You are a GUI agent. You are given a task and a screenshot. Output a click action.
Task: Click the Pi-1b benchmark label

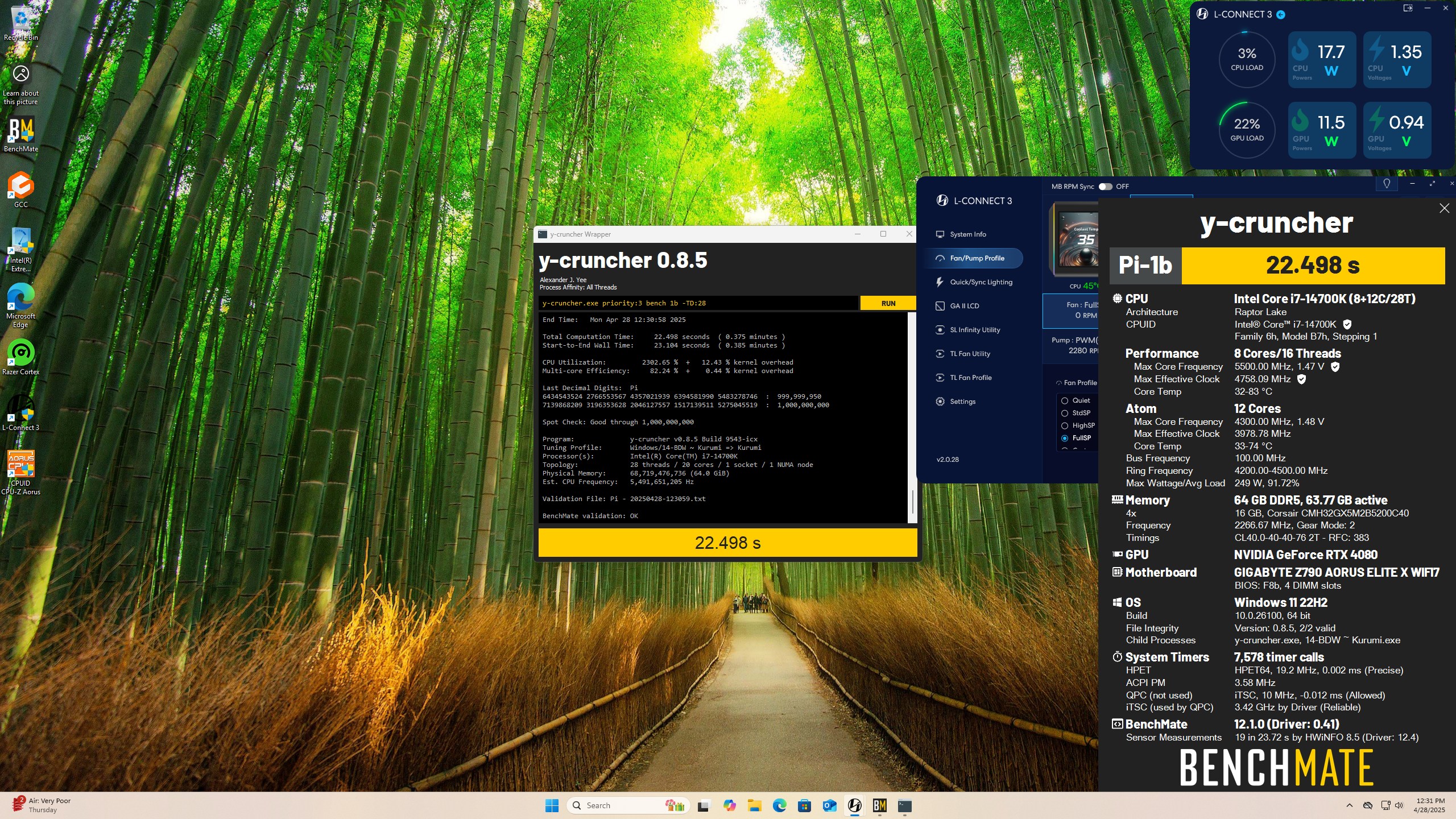point(1145,266)
